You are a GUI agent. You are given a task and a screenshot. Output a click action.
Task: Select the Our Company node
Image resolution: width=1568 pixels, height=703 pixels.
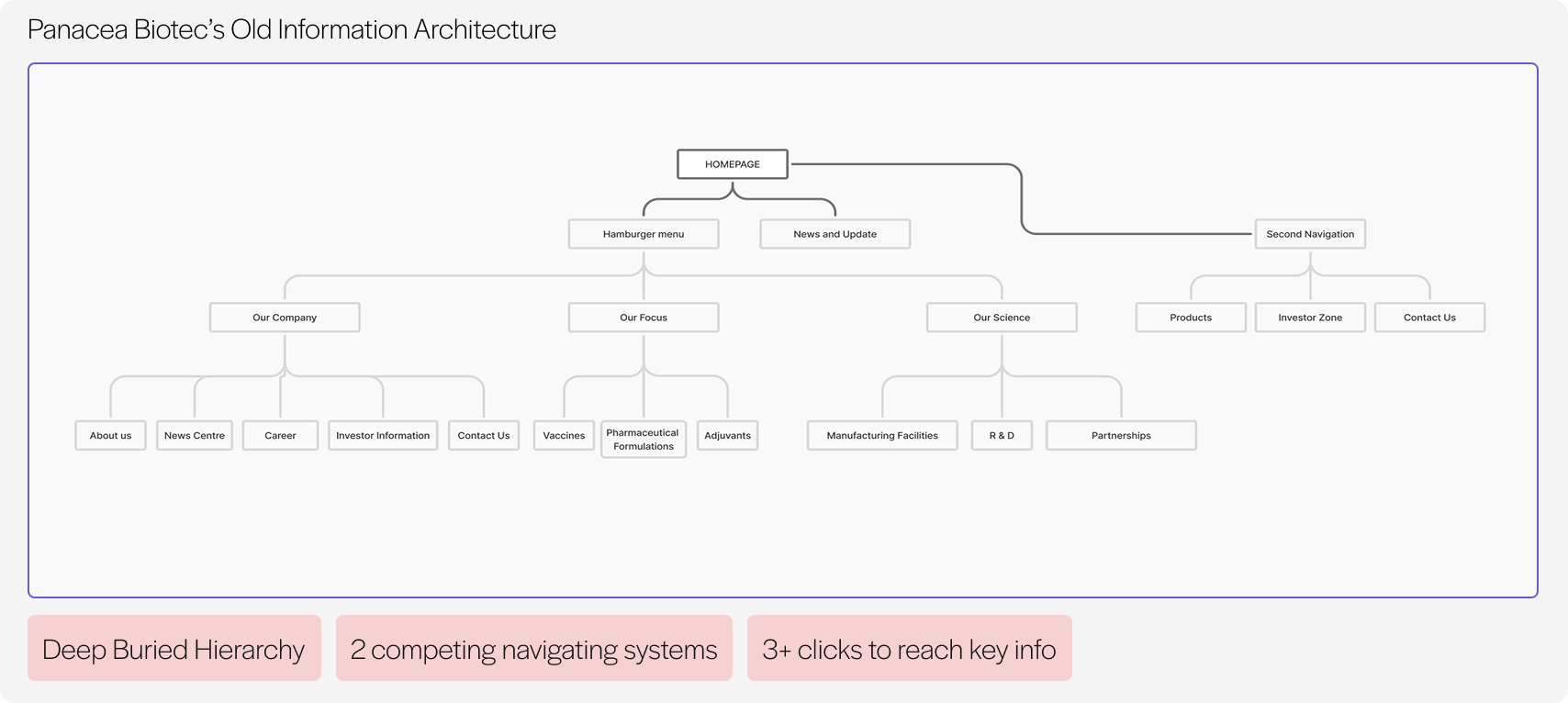[285, 318]
